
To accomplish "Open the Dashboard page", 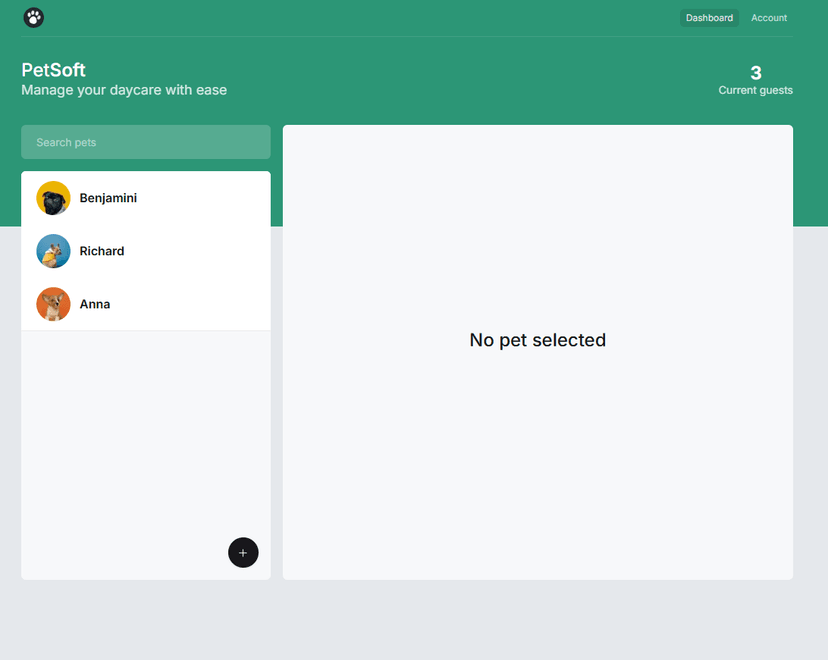I will click(x=709, y=18).
